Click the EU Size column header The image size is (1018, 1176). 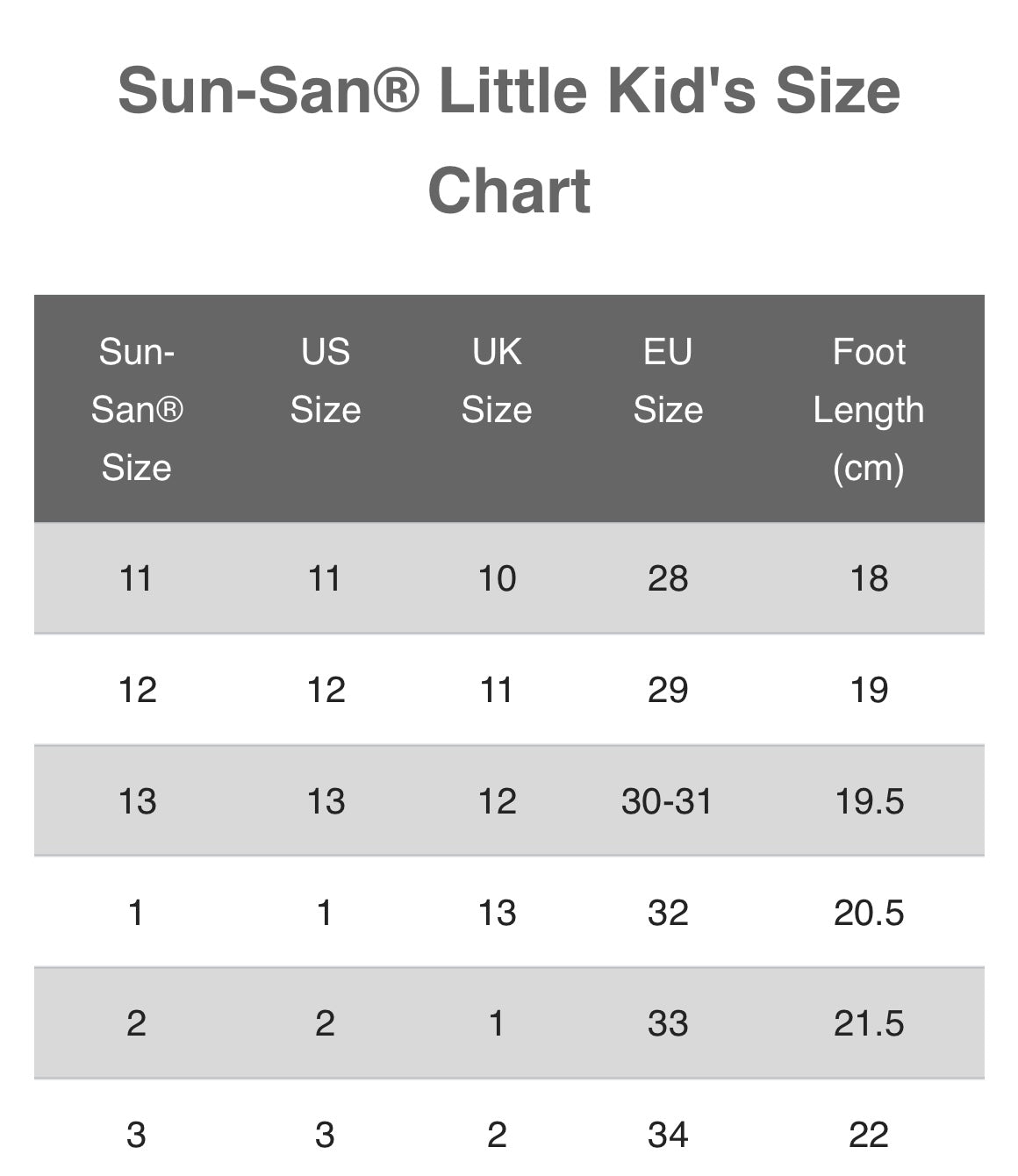[668, 381]
